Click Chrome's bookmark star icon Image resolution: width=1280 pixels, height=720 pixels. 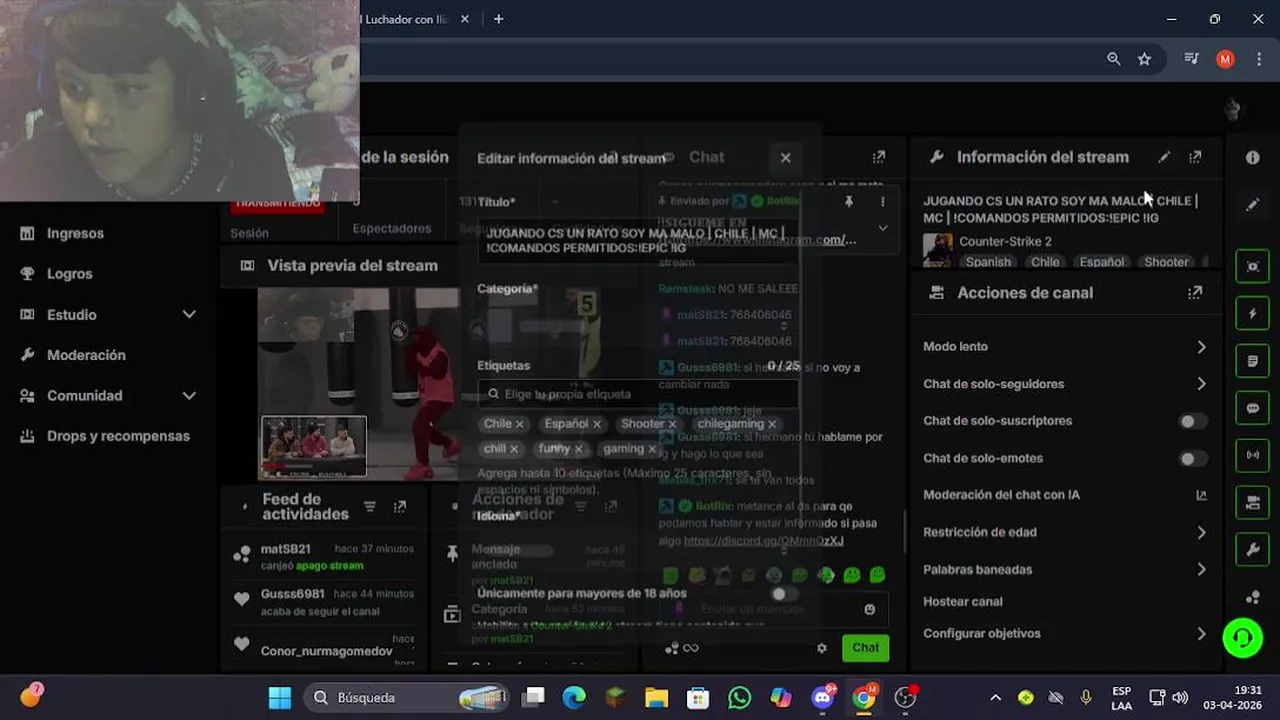click(x=1144, y=59)
